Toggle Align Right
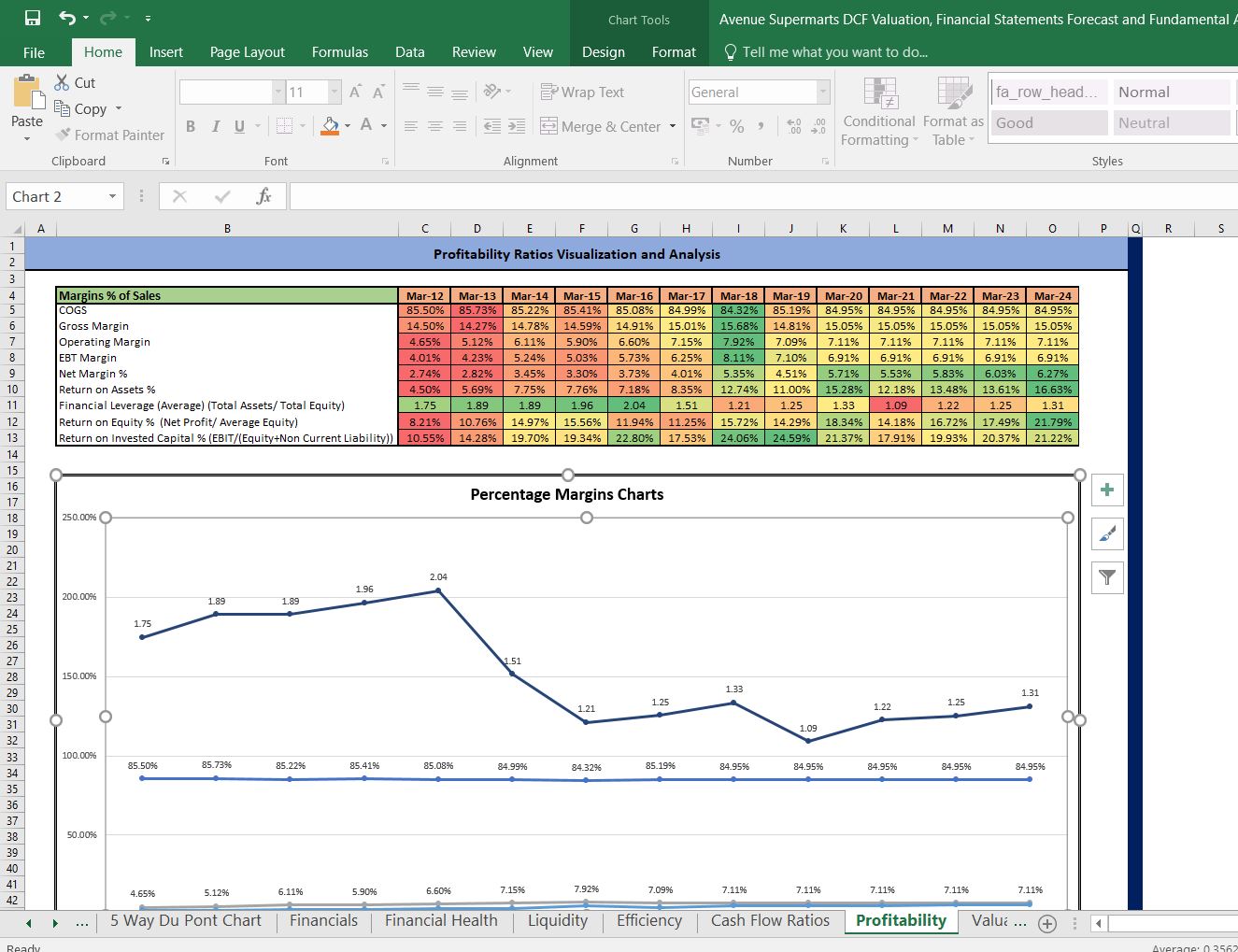This screenshot has height=952, width=1238. (460, 126)
